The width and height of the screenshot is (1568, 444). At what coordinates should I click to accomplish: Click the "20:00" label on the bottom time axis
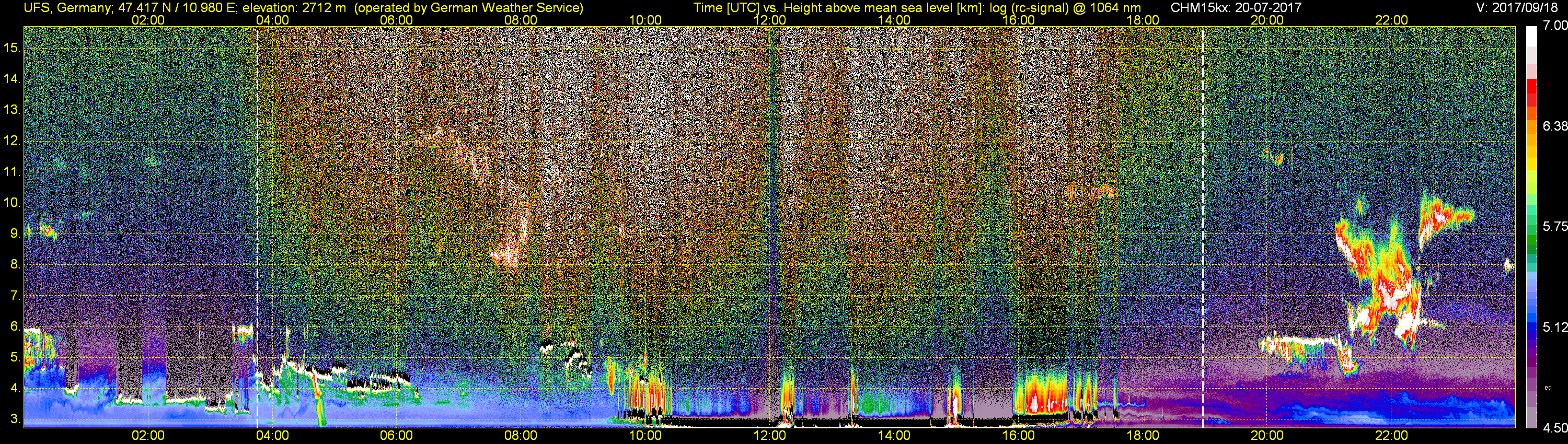pyautogui.click(x=1267, y=436)
